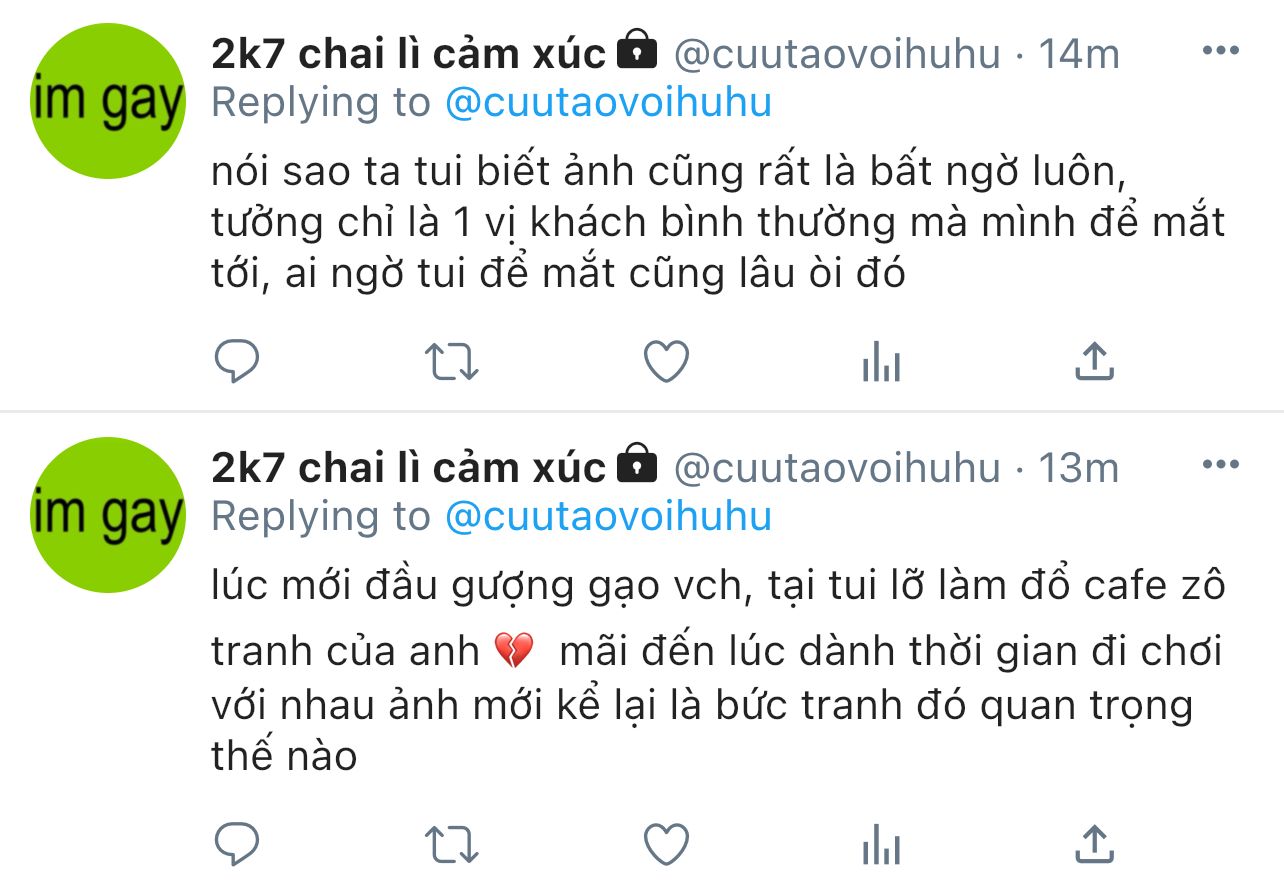Open the display name '2k7 chai lì cảm xúc' on the second tweet
1284x888 pixels.
(x=409, y=467)
